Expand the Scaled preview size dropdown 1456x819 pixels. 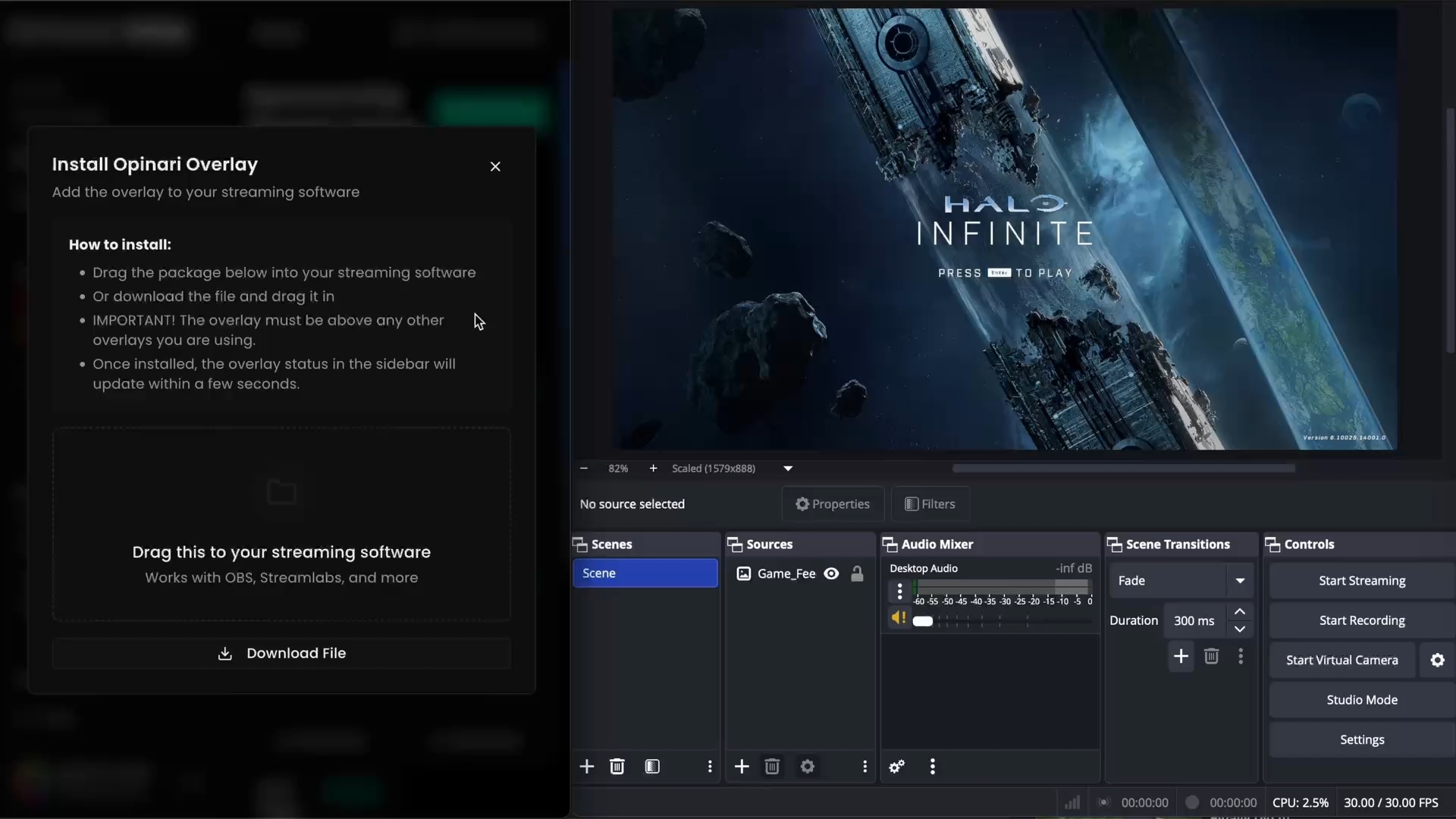point(788,469)
